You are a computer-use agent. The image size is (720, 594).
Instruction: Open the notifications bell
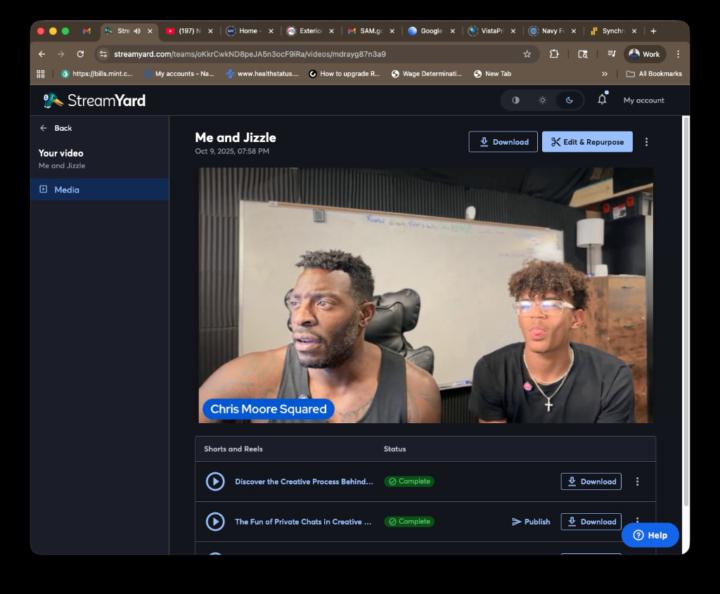602,99
